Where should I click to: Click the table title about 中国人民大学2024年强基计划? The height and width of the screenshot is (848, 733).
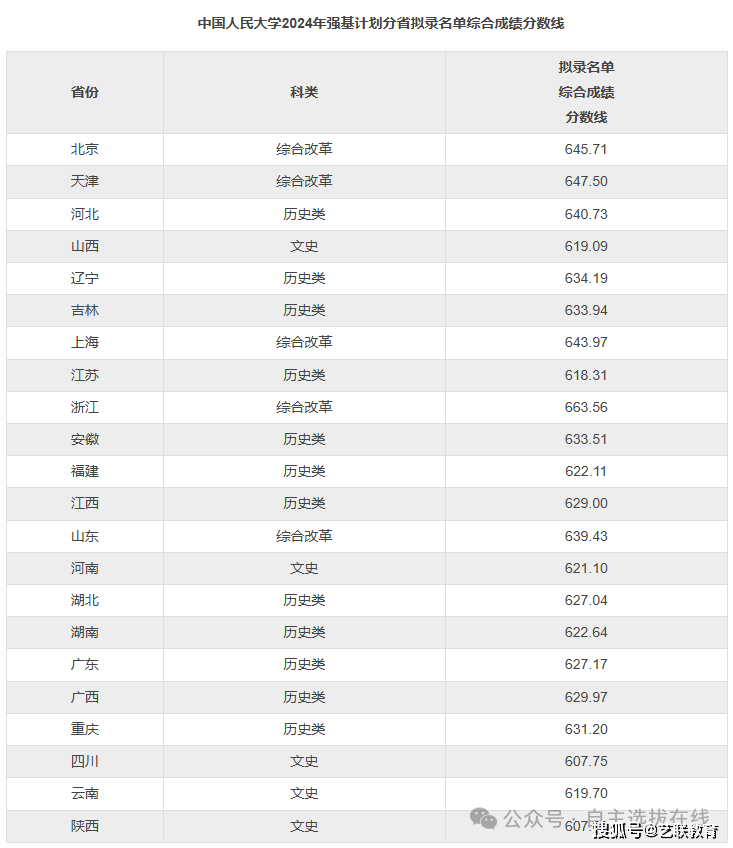[367, 23]
